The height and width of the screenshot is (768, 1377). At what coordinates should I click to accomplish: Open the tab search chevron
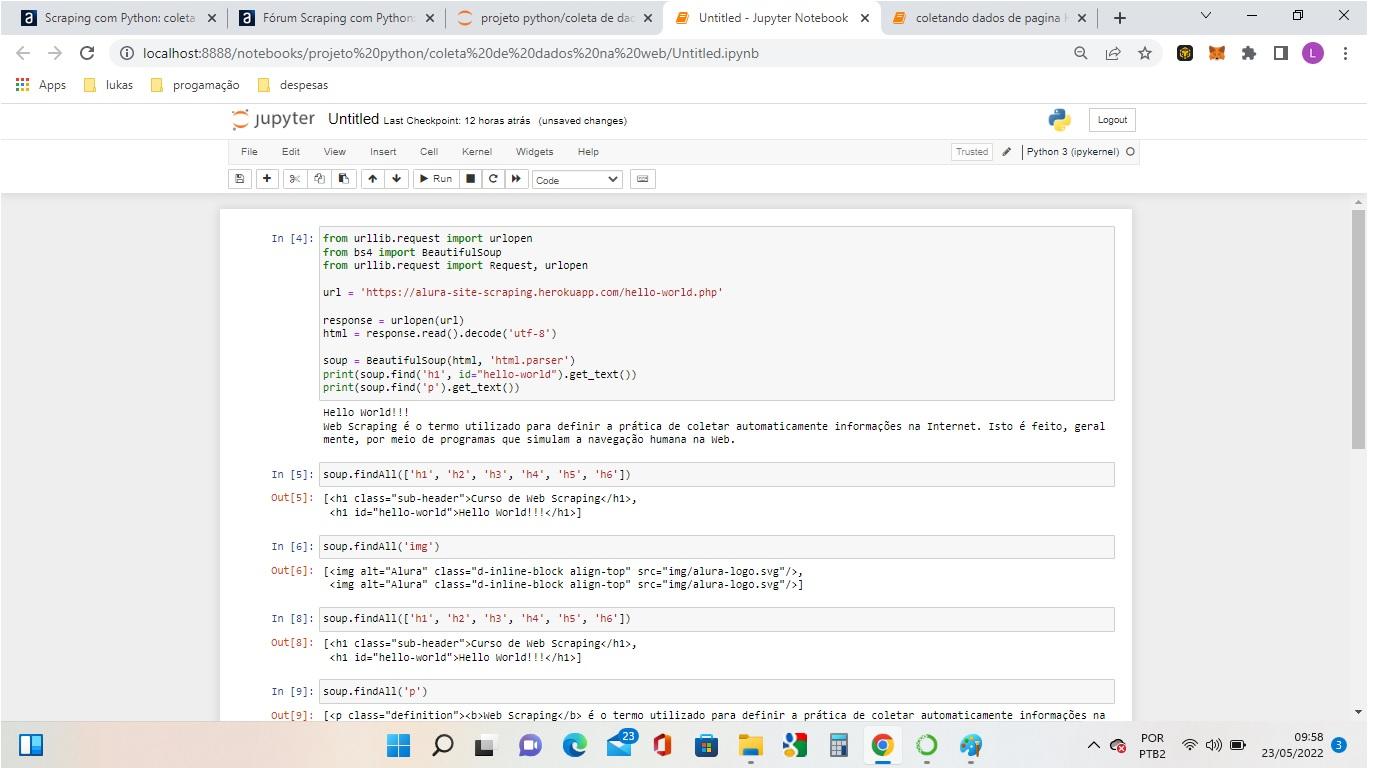[1205, 16]
